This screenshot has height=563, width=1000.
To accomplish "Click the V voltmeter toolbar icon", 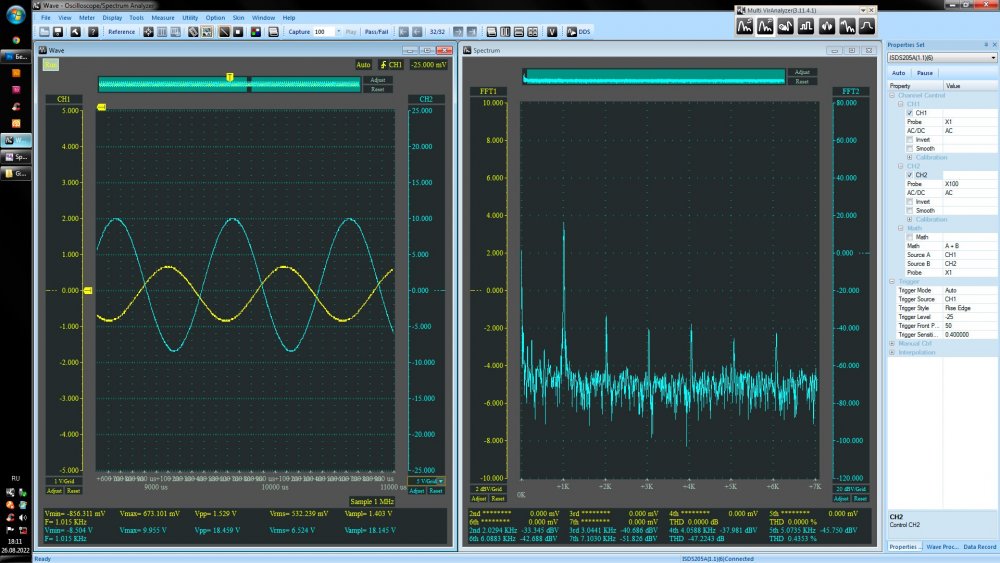I will (551, 32).
